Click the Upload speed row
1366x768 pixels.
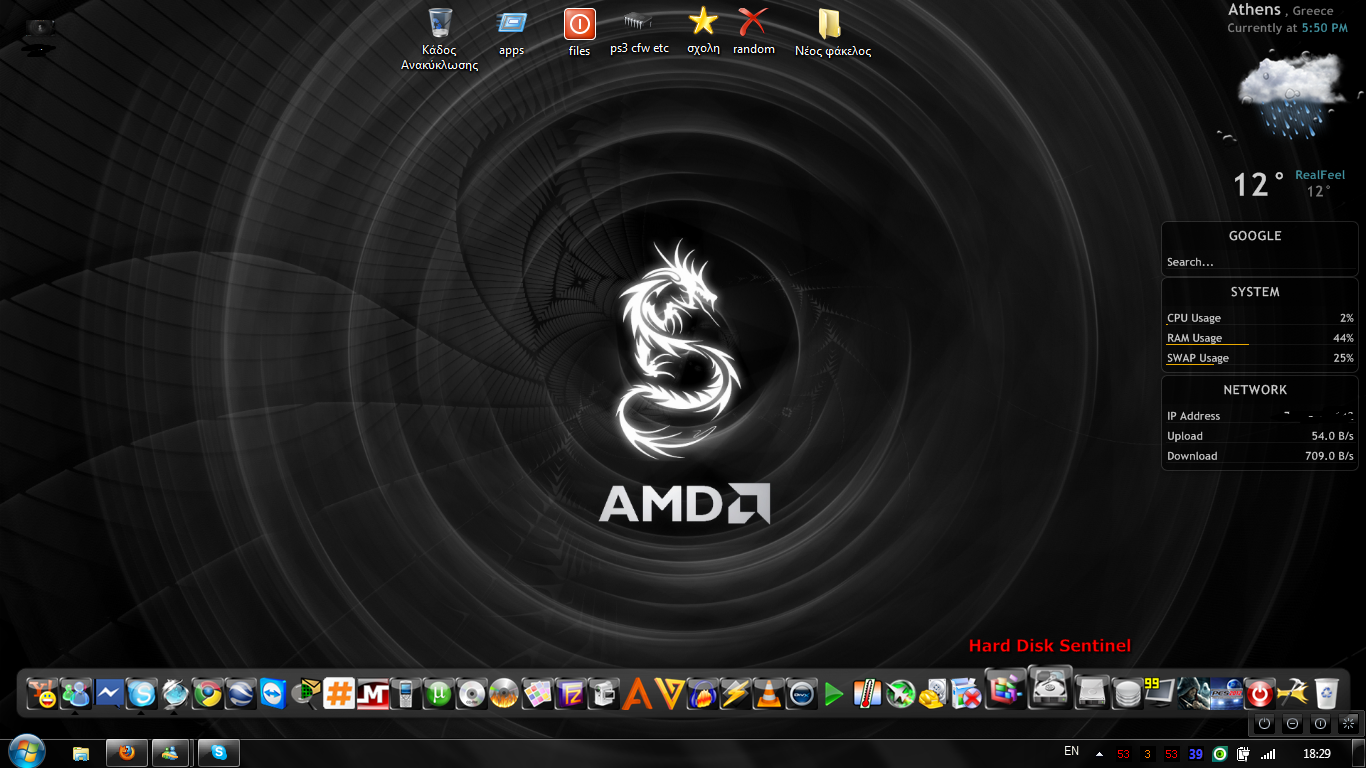point(1260,436)
